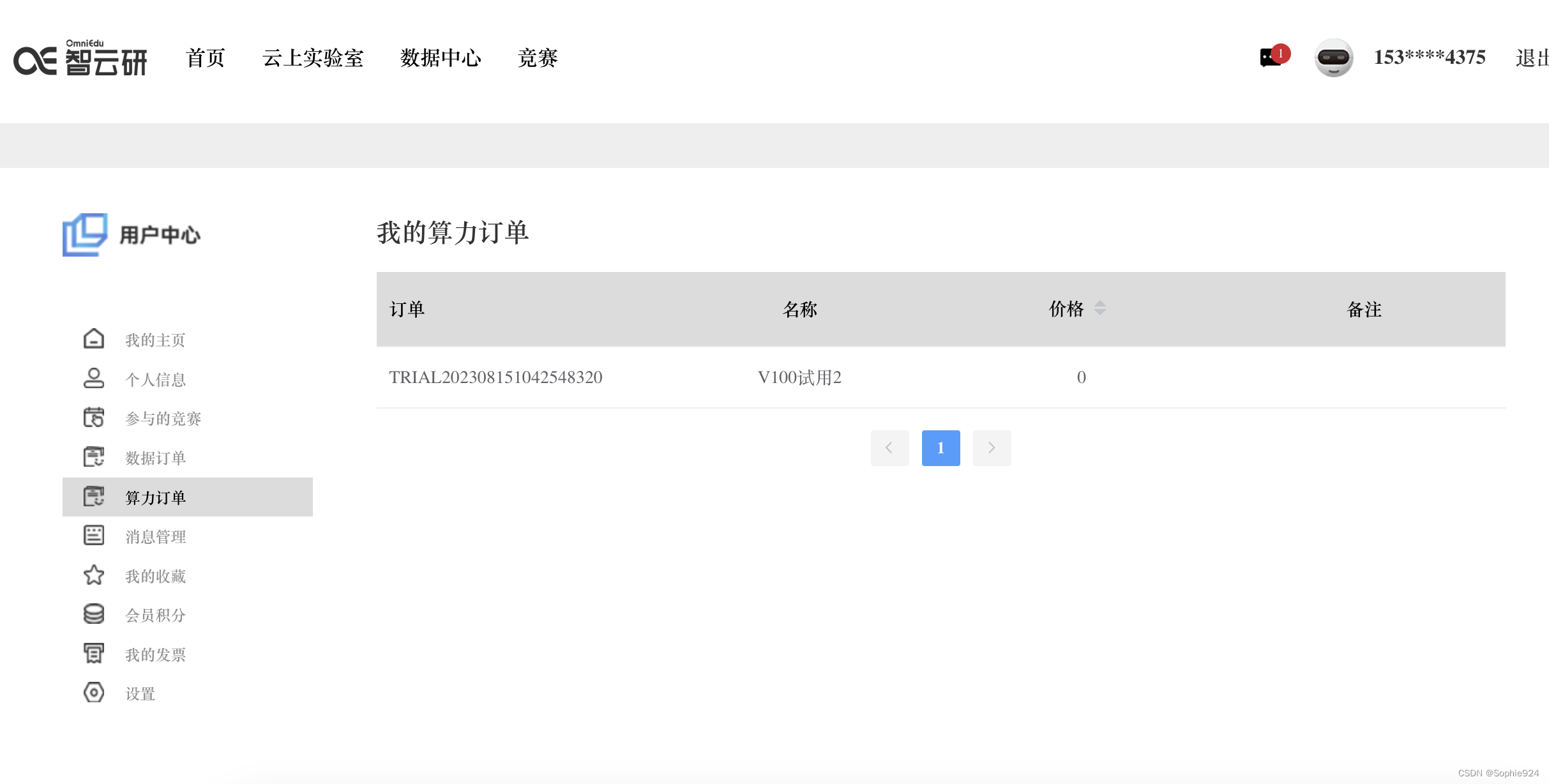Click the star icon beside 我的收藏
Screen dimensions: 1549x784
[x=94, y=575]
